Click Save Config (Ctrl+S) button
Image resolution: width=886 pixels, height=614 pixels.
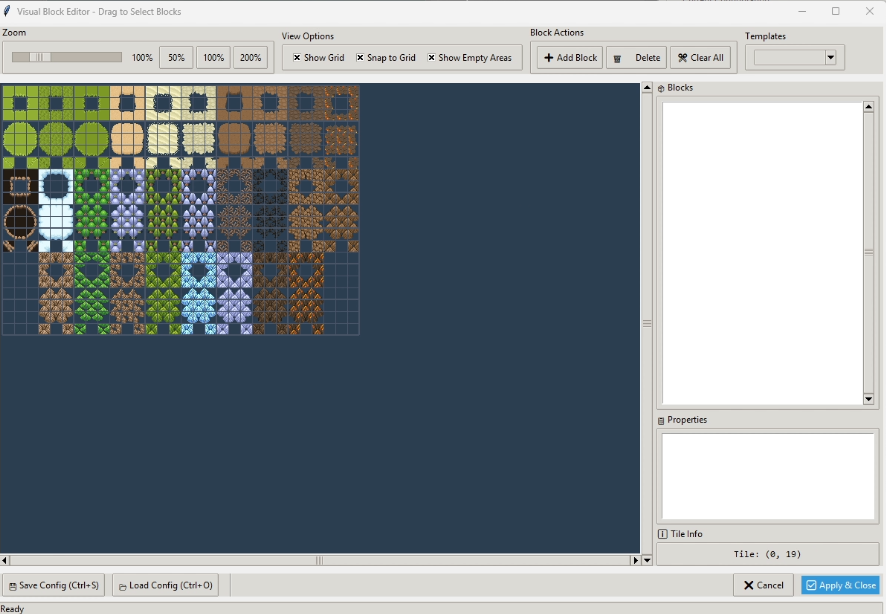54,585
